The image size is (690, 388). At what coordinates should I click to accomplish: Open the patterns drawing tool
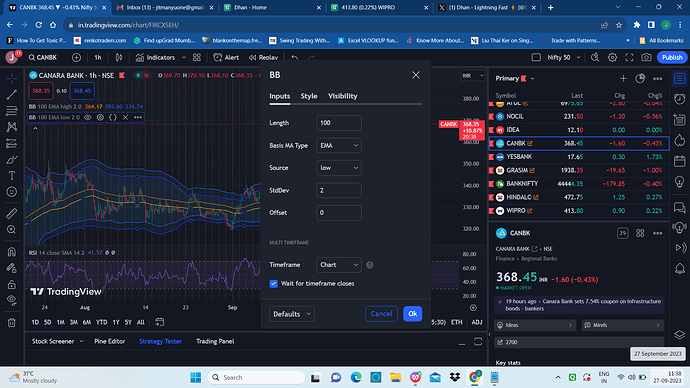(12, 127)
